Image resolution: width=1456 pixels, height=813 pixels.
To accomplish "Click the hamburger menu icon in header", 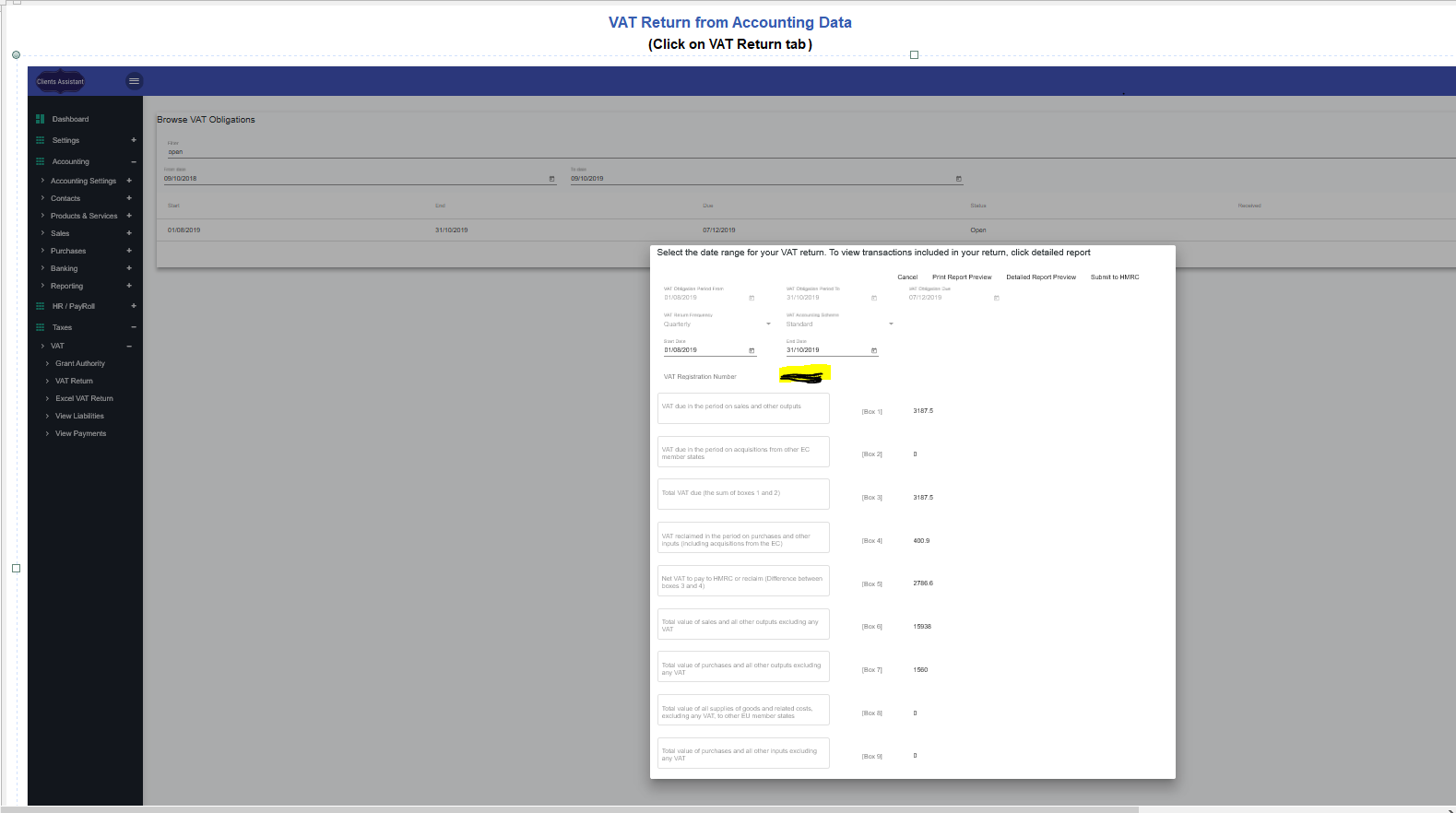I will [134, 81].
